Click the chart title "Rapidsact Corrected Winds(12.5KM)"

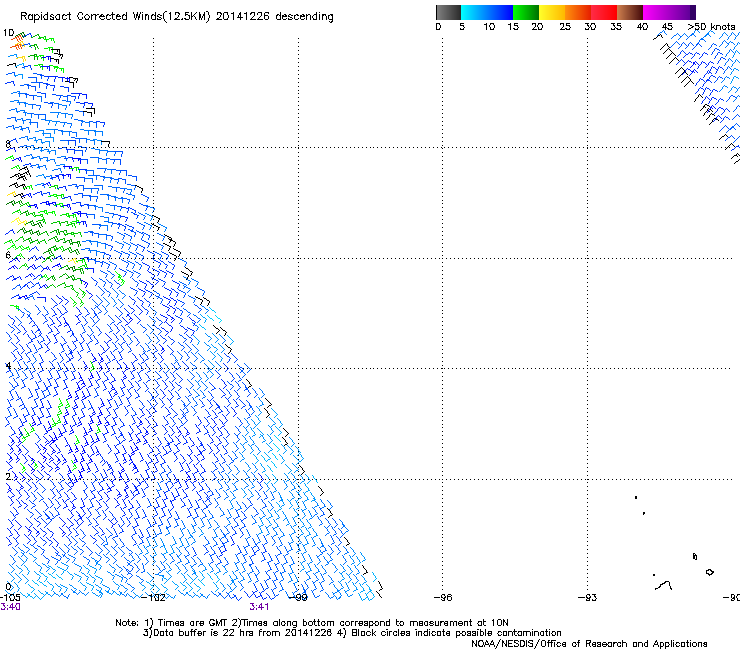115,17
